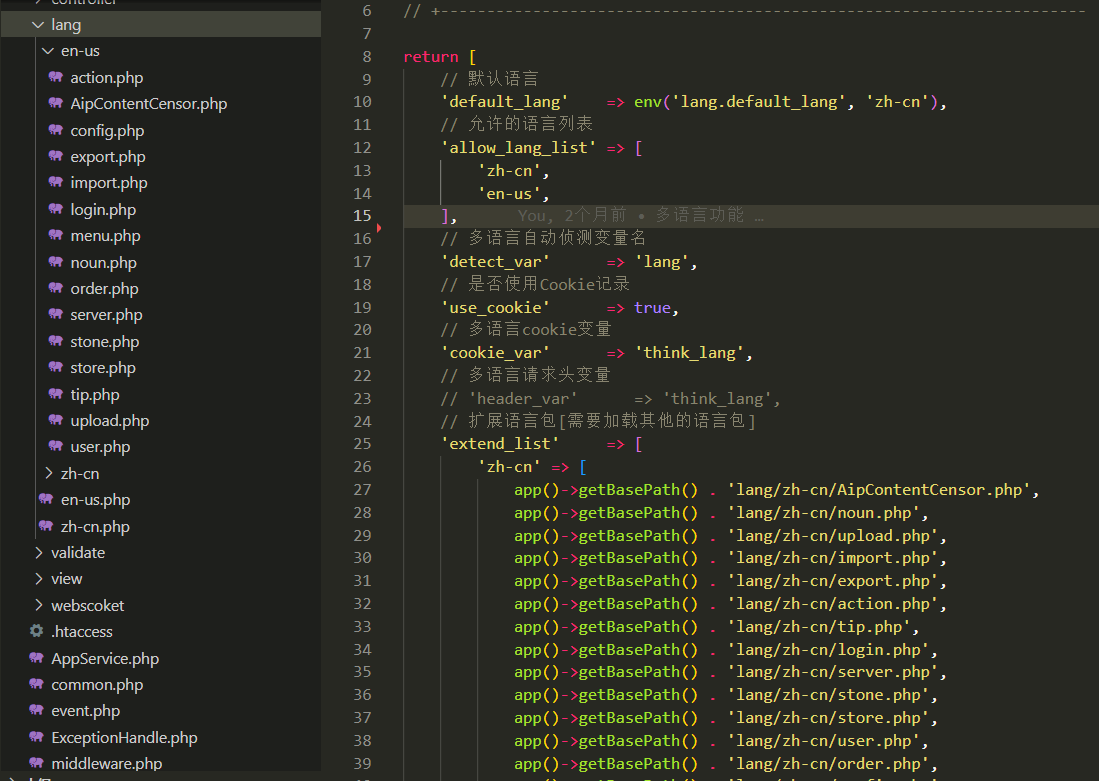Open the .htaccess file
1099x781 pixels.
82,632
